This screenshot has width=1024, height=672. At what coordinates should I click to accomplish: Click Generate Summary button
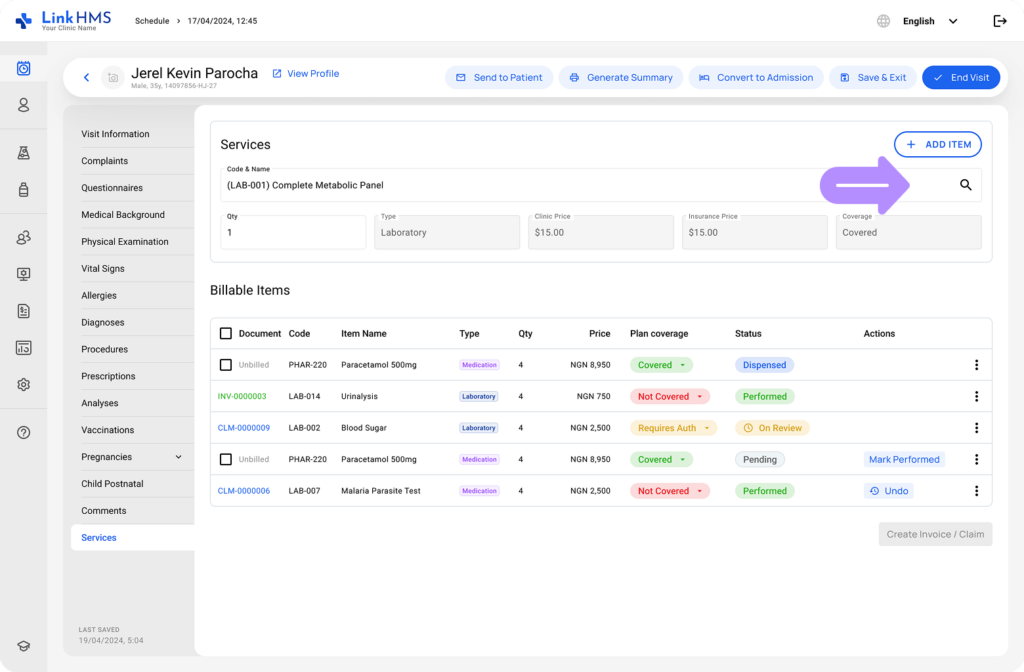pyautogui.click(x=620, y=77)
